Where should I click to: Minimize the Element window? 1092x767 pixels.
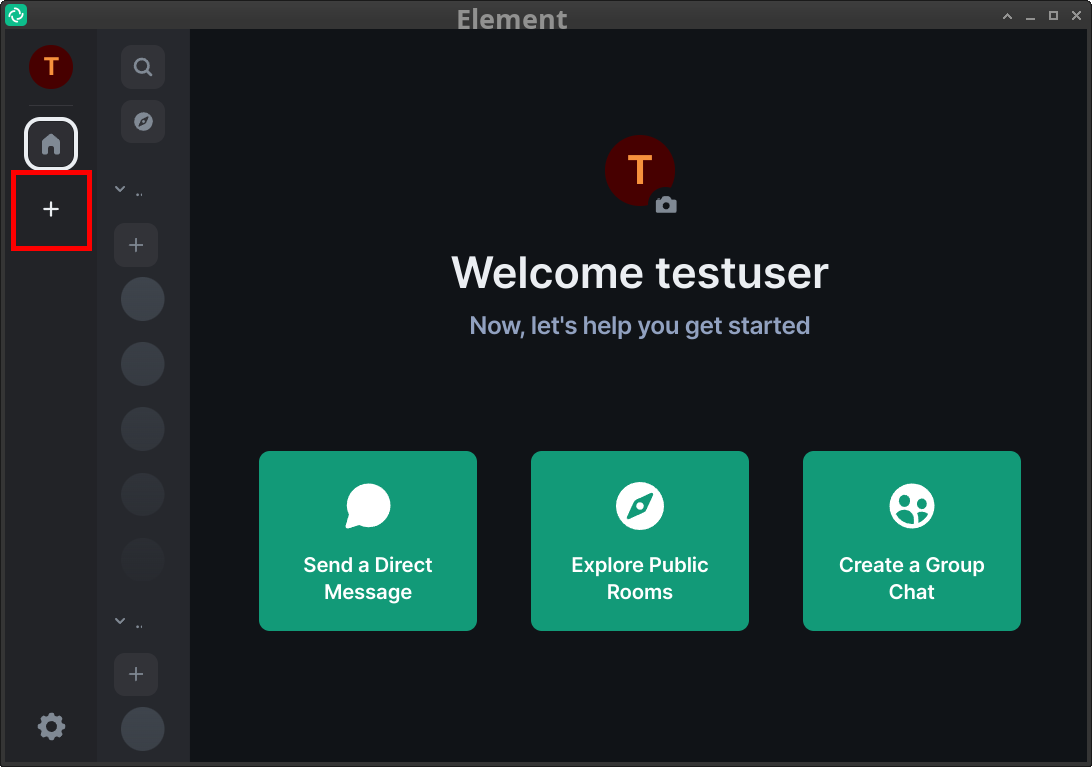1030,15
